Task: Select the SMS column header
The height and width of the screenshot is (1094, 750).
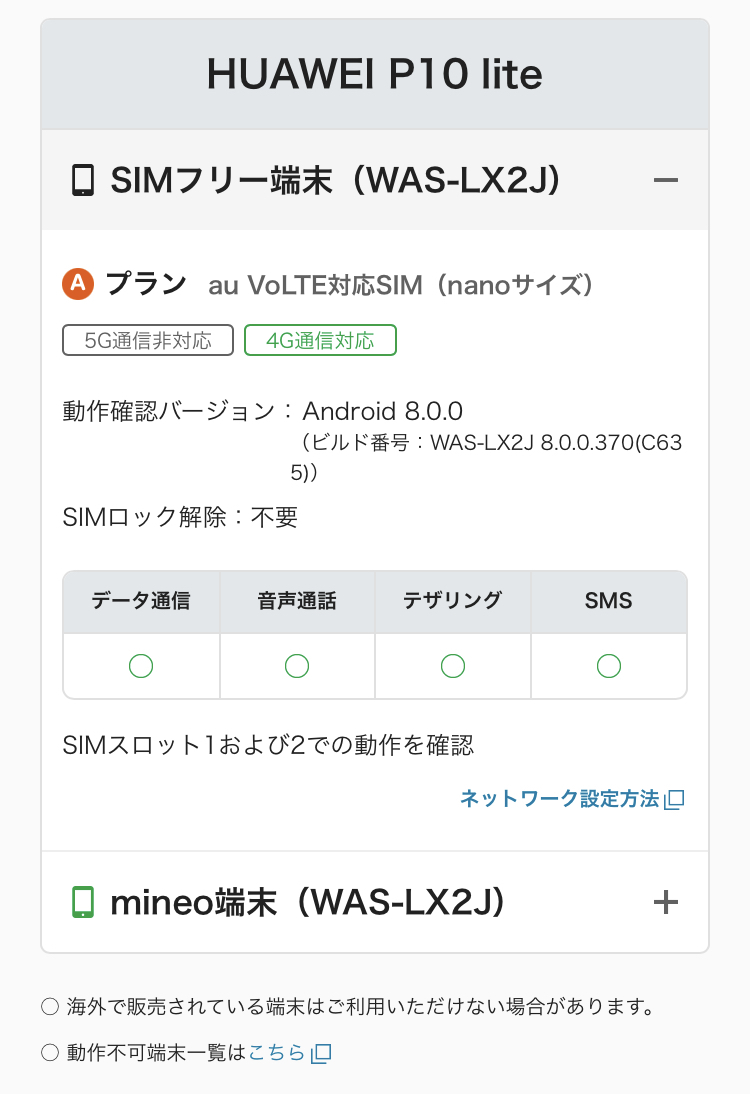Action: 609,601
